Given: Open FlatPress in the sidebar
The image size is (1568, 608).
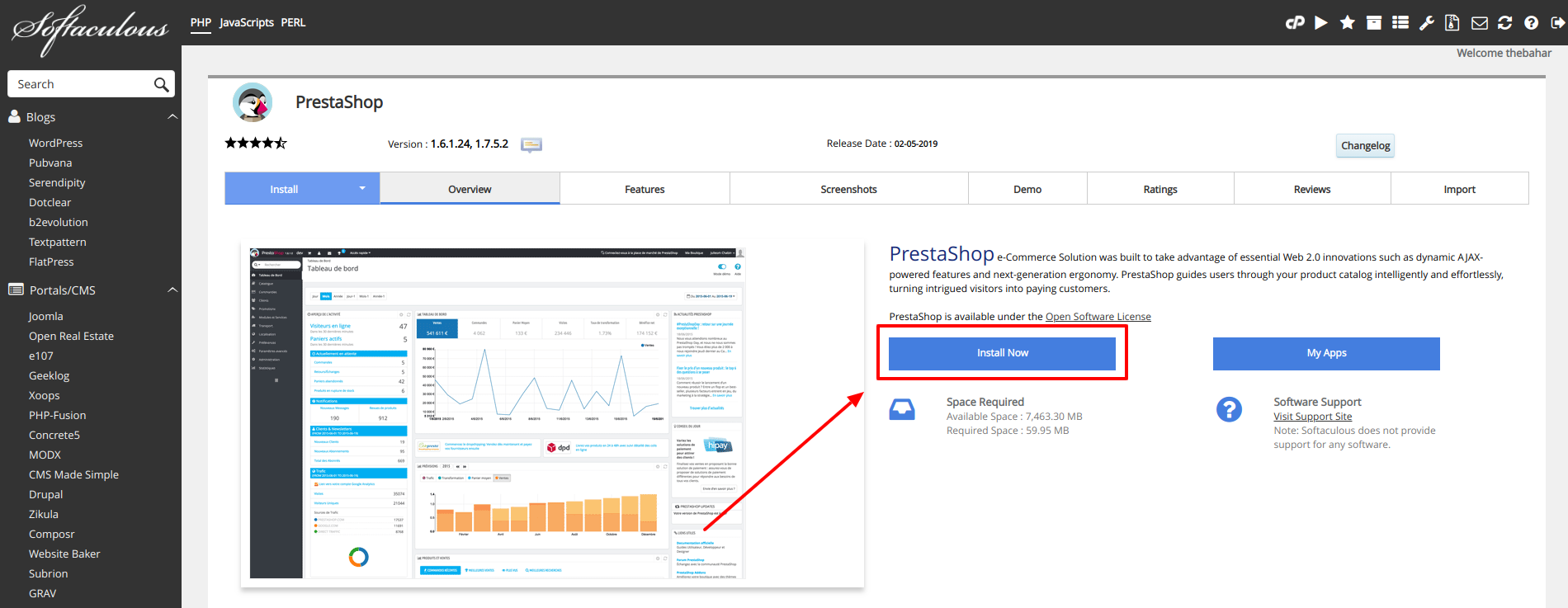Looking at the screenshot, I should pyautogui.click(x=51, y=262).
